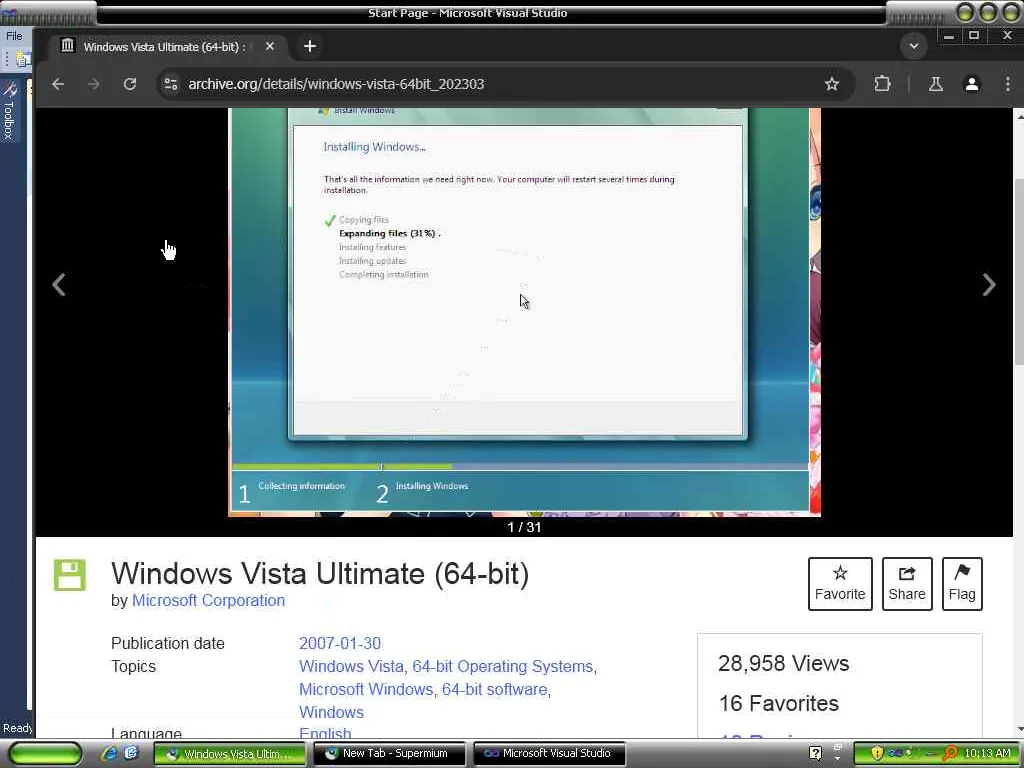Bookmark this page with the star
The image size is (1024, 768).
(x=831, y=84)
